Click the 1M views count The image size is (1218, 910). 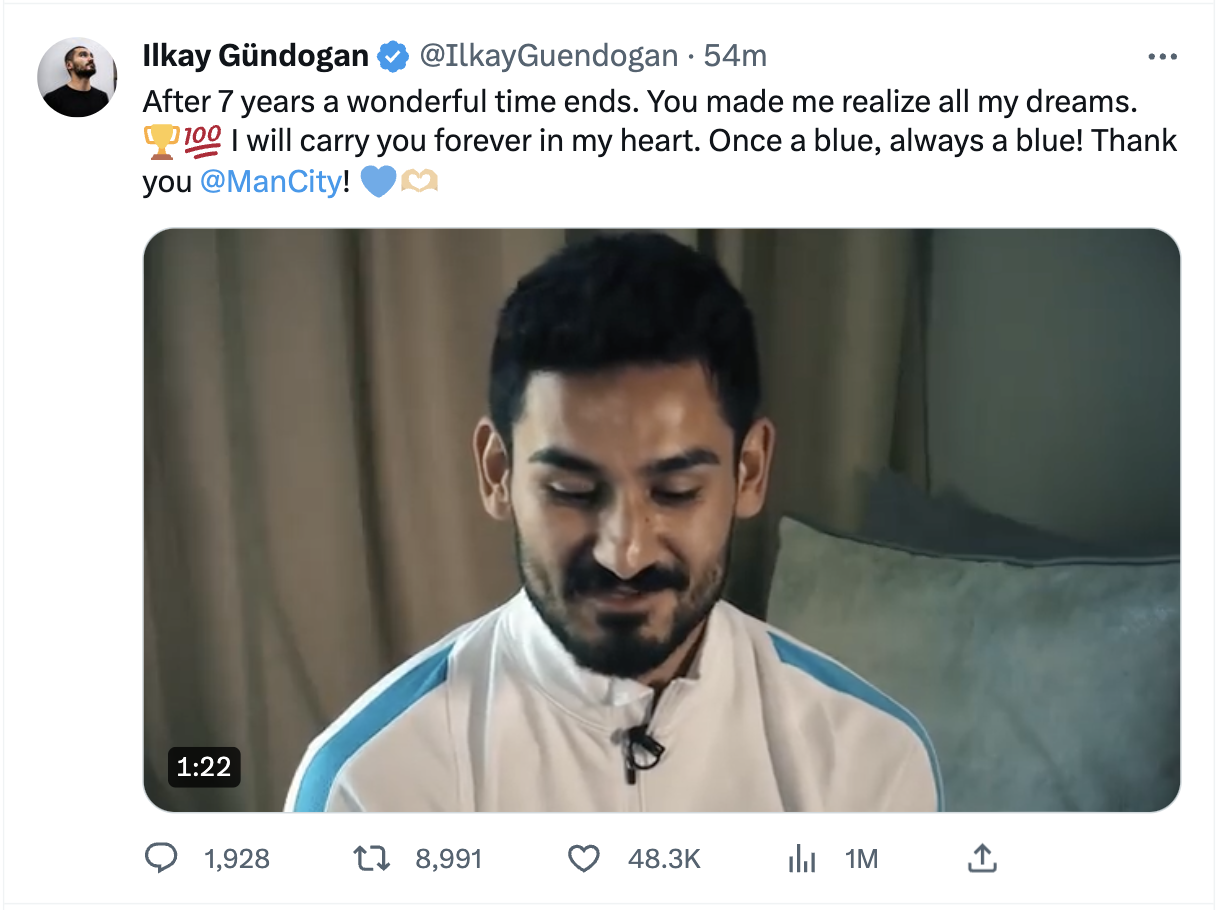click(x=861, y=858)
